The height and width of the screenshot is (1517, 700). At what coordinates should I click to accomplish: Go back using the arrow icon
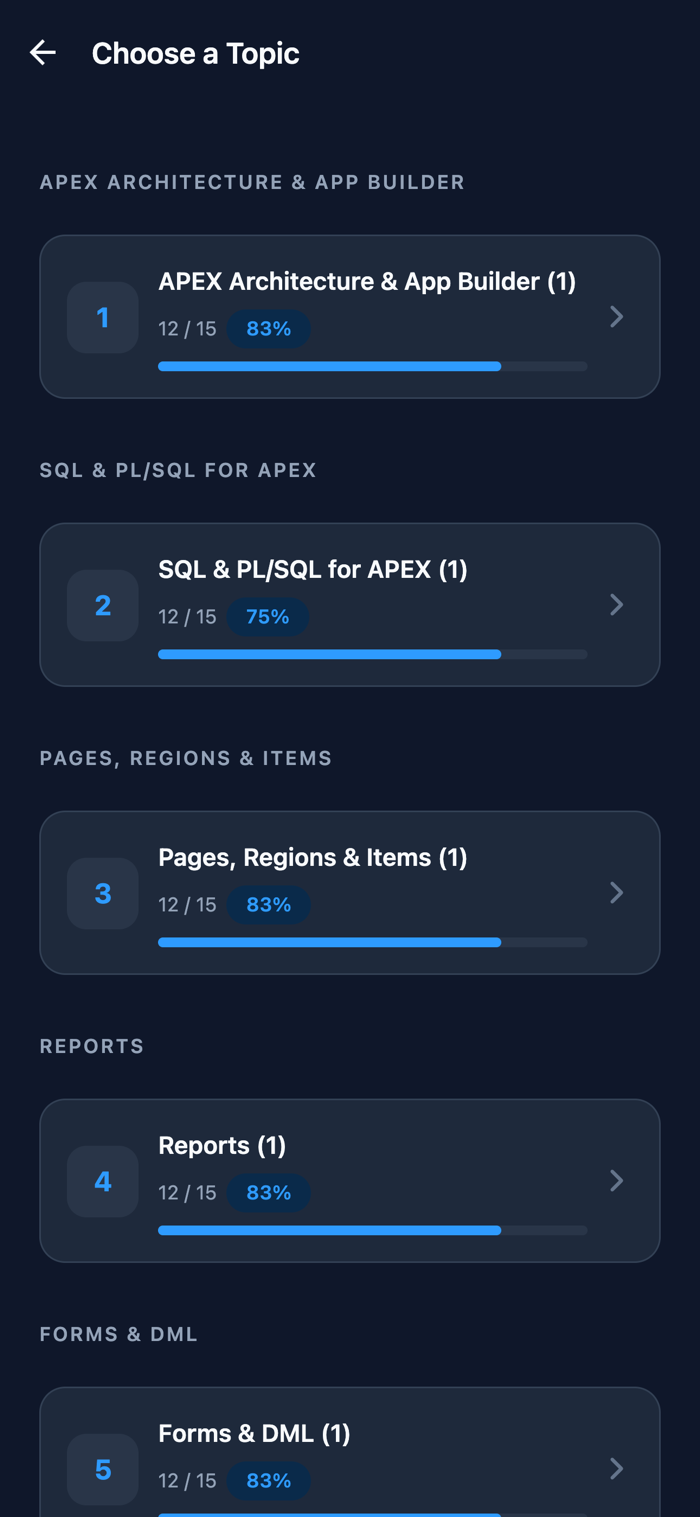43,53
